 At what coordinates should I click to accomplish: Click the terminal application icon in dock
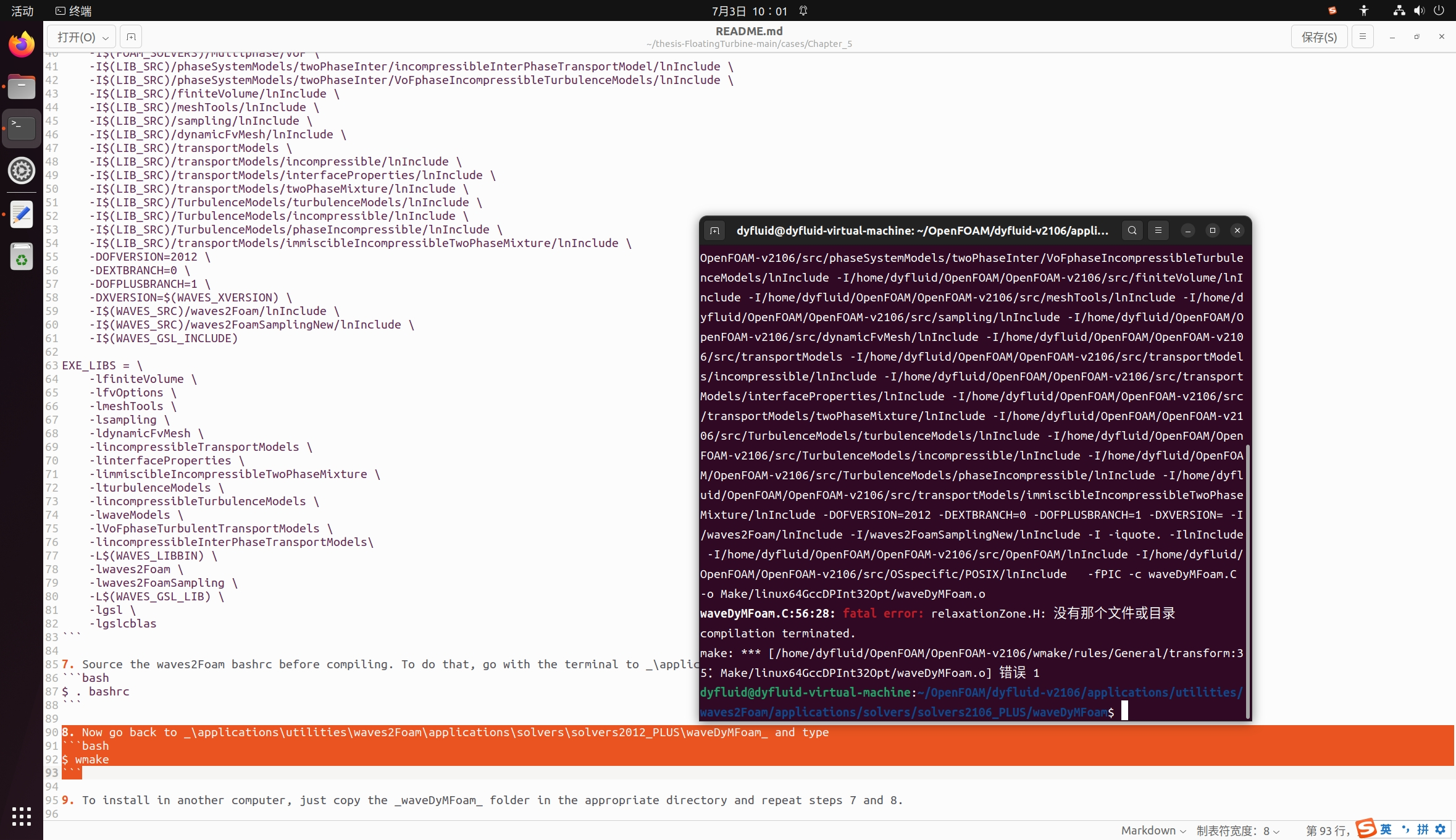coord(22,126)
